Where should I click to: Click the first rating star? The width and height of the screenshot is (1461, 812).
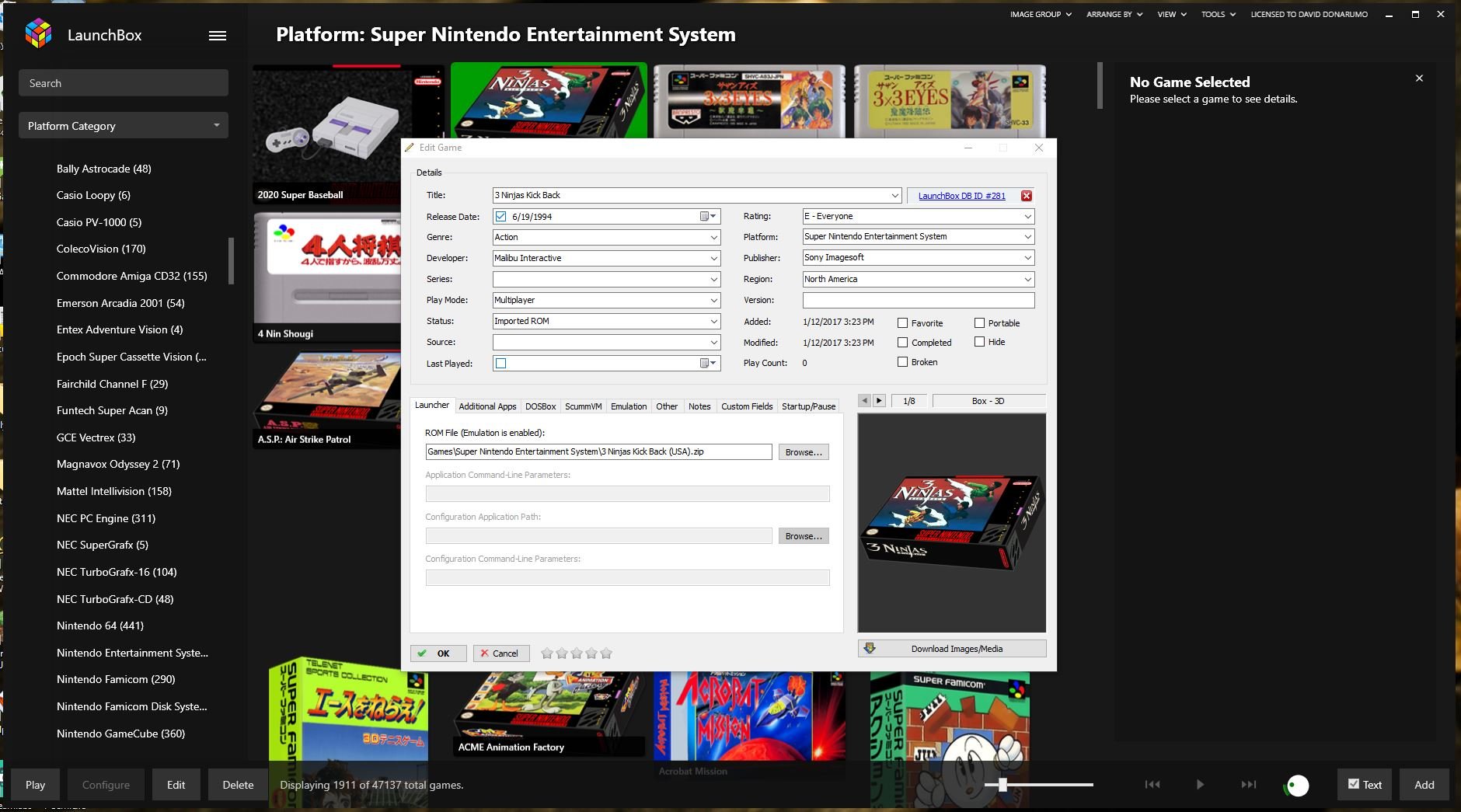coord(547,653)
